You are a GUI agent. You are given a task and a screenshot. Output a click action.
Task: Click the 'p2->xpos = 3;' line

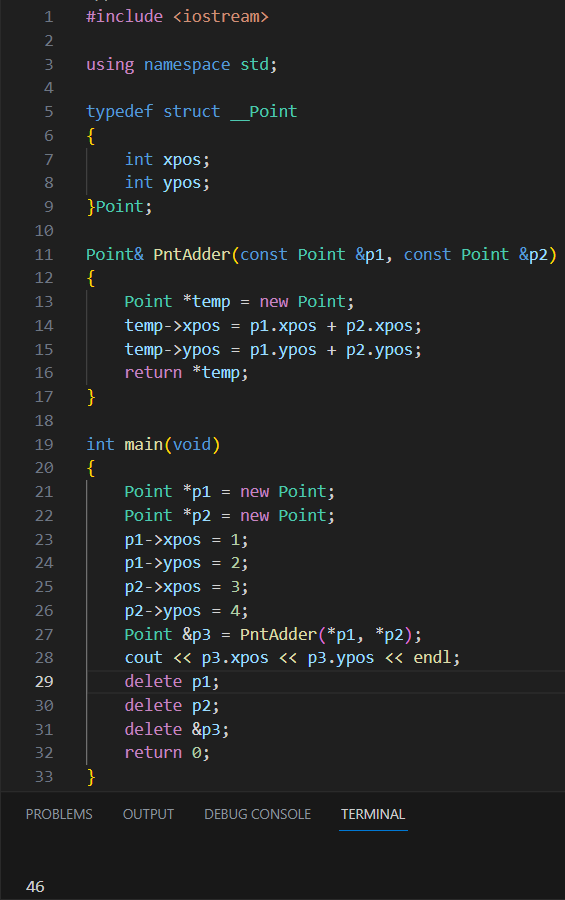[x=187, y=587]
